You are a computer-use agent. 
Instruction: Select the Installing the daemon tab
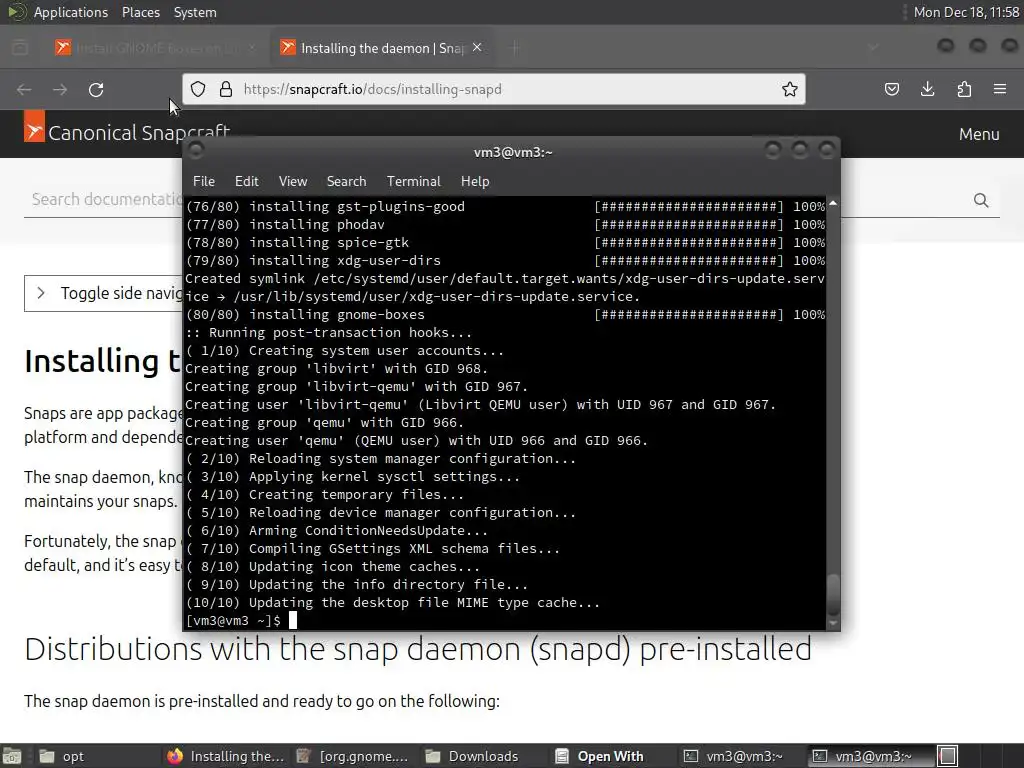point(382,48)
